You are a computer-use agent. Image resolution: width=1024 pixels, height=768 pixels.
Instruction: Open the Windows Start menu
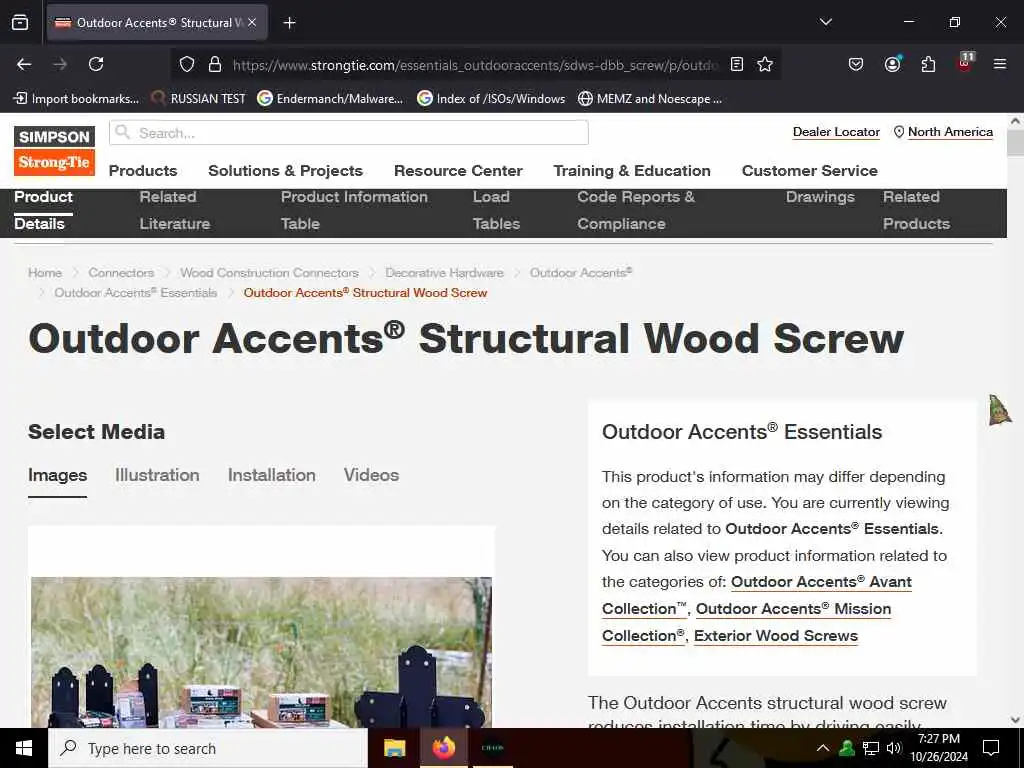coord(24,748)
